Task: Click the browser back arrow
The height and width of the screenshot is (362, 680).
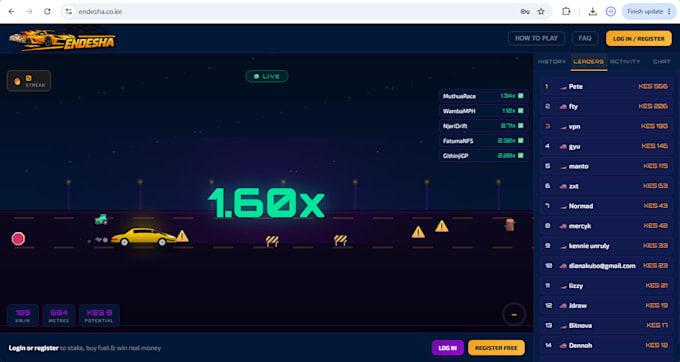Action: 11,12
